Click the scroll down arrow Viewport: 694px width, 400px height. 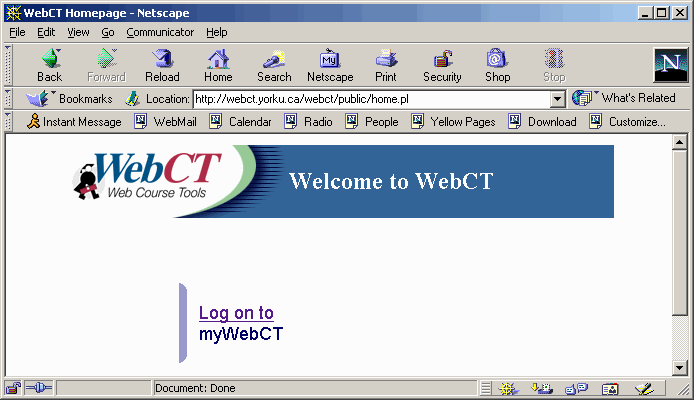click(x=679, y=367)
